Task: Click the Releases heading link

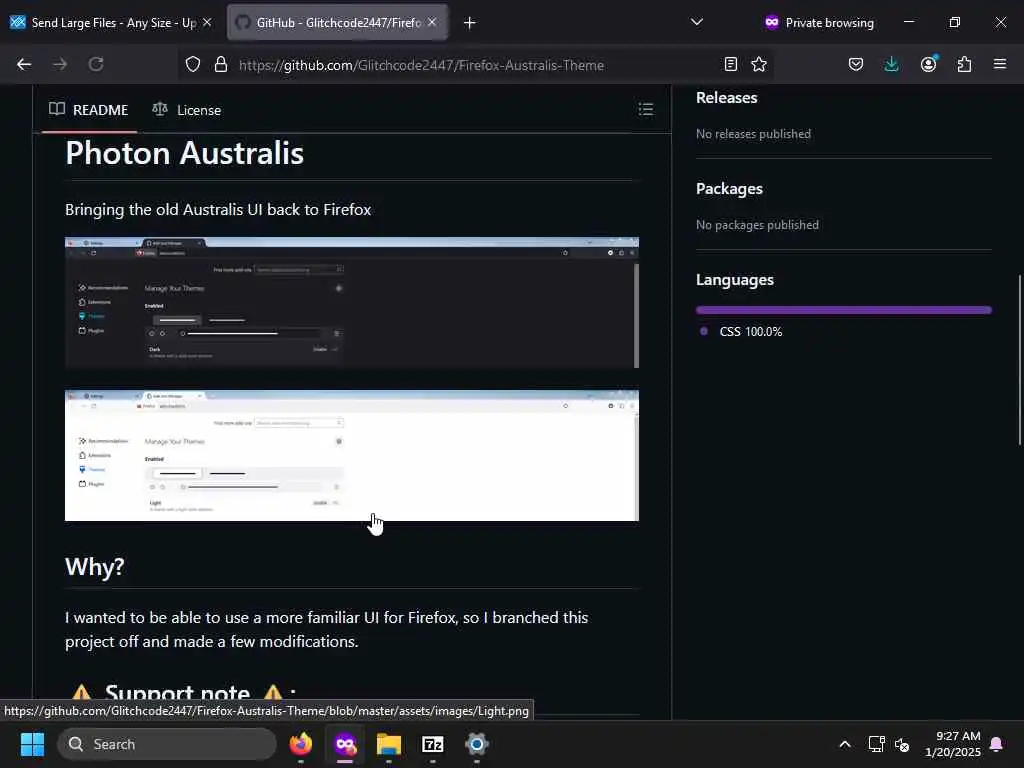Action: point(726,98)
